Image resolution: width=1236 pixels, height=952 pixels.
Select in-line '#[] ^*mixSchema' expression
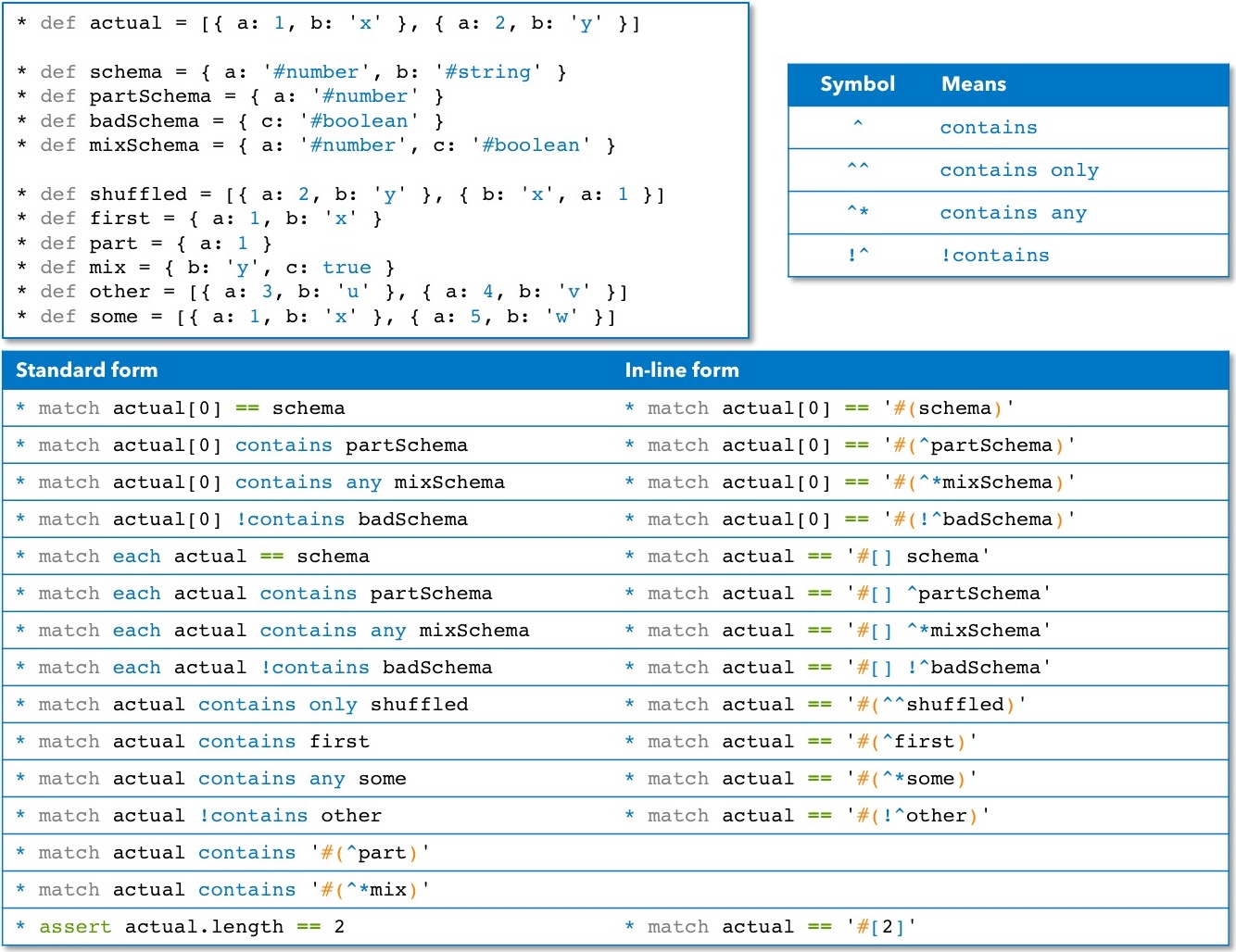point(949,631)
